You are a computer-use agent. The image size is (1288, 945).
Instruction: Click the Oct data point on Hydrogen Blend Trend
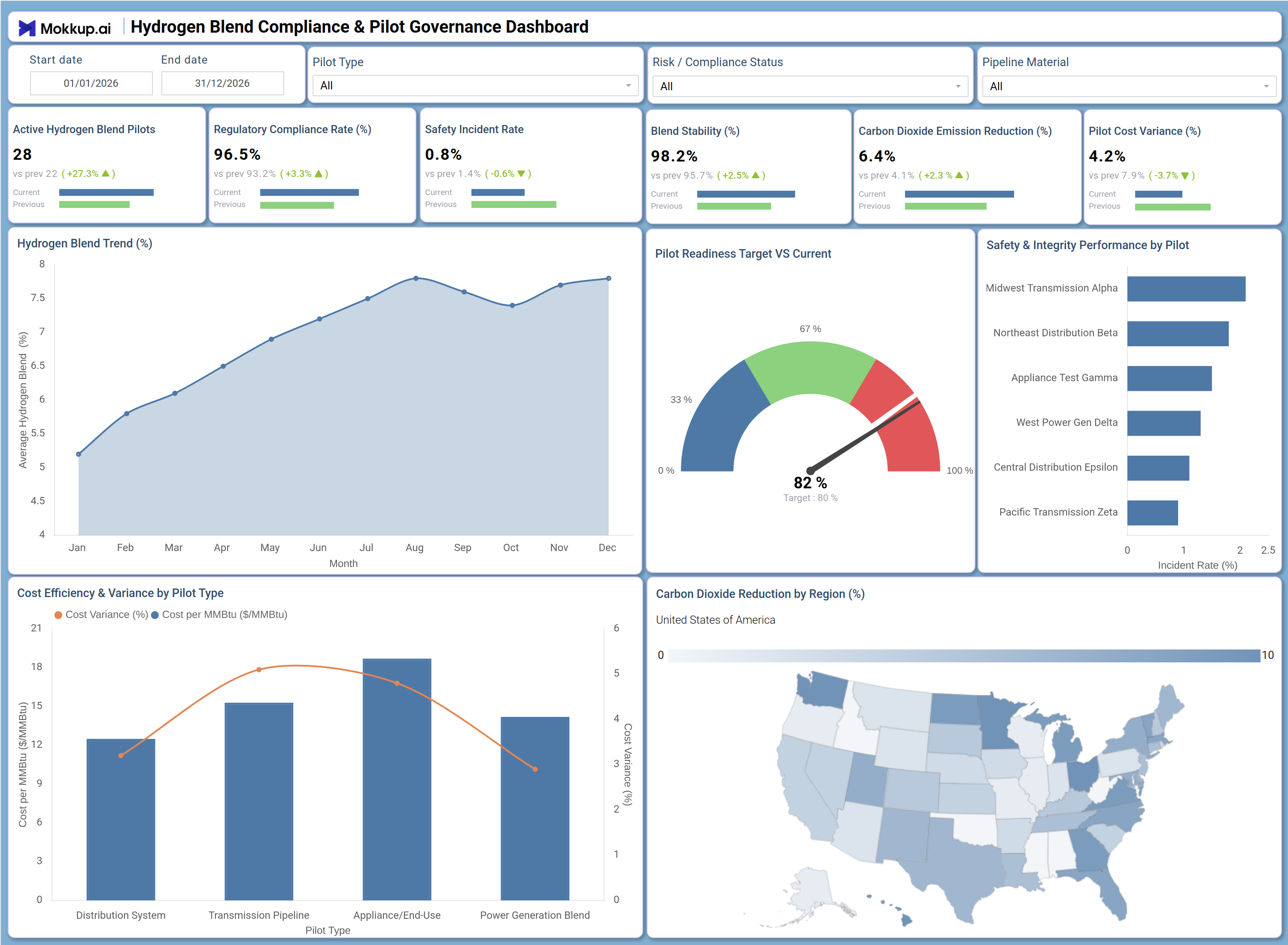[512, 305]
